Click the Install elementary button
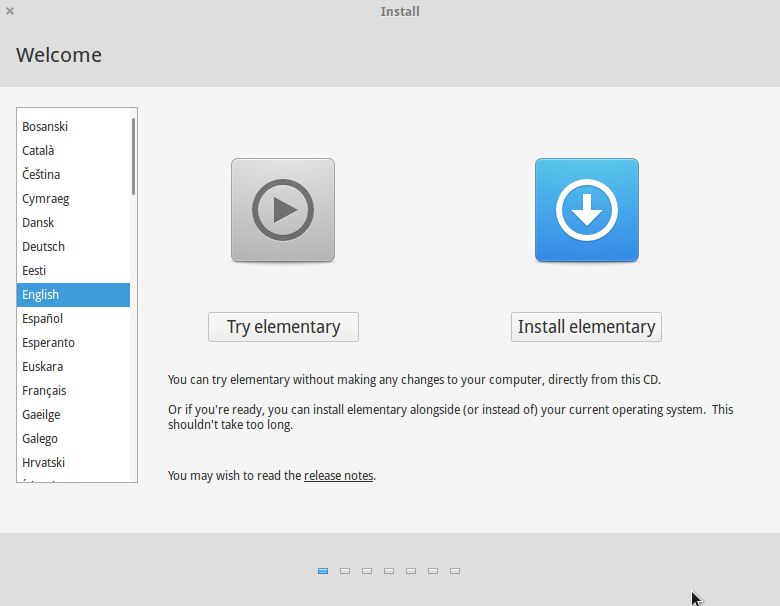Screen dimensions: 780x606 [586, 327]
